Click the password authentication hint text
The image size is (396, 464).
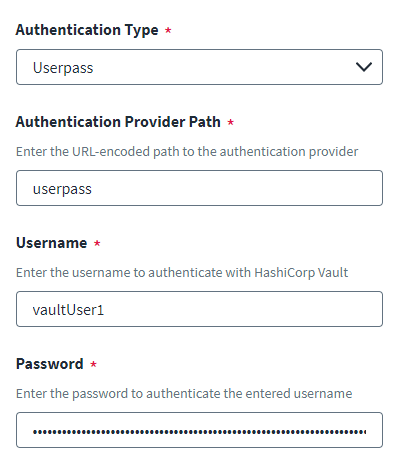point(184,394)
